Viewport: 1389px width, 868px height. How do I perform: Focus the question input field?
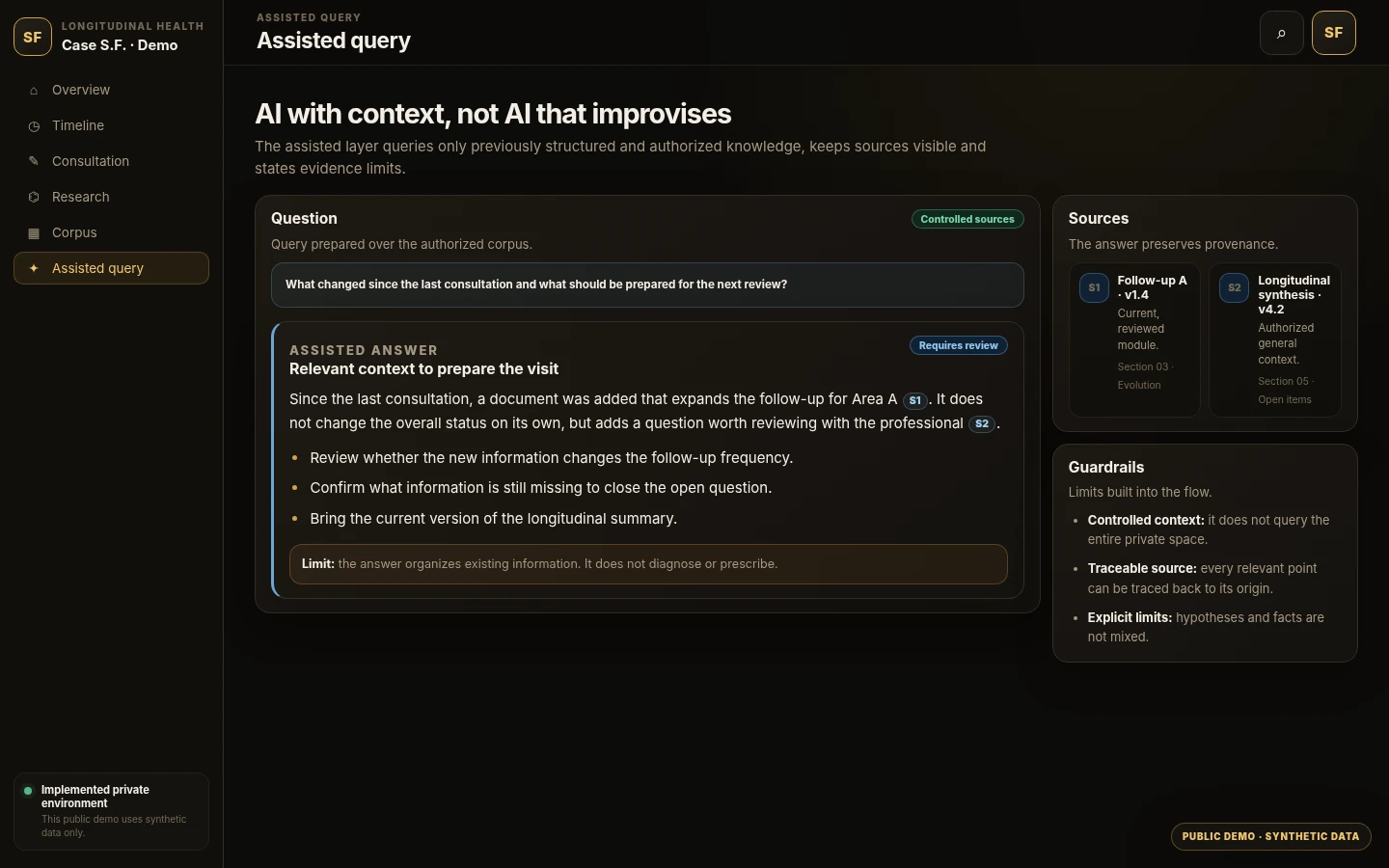tap(647, 285)
